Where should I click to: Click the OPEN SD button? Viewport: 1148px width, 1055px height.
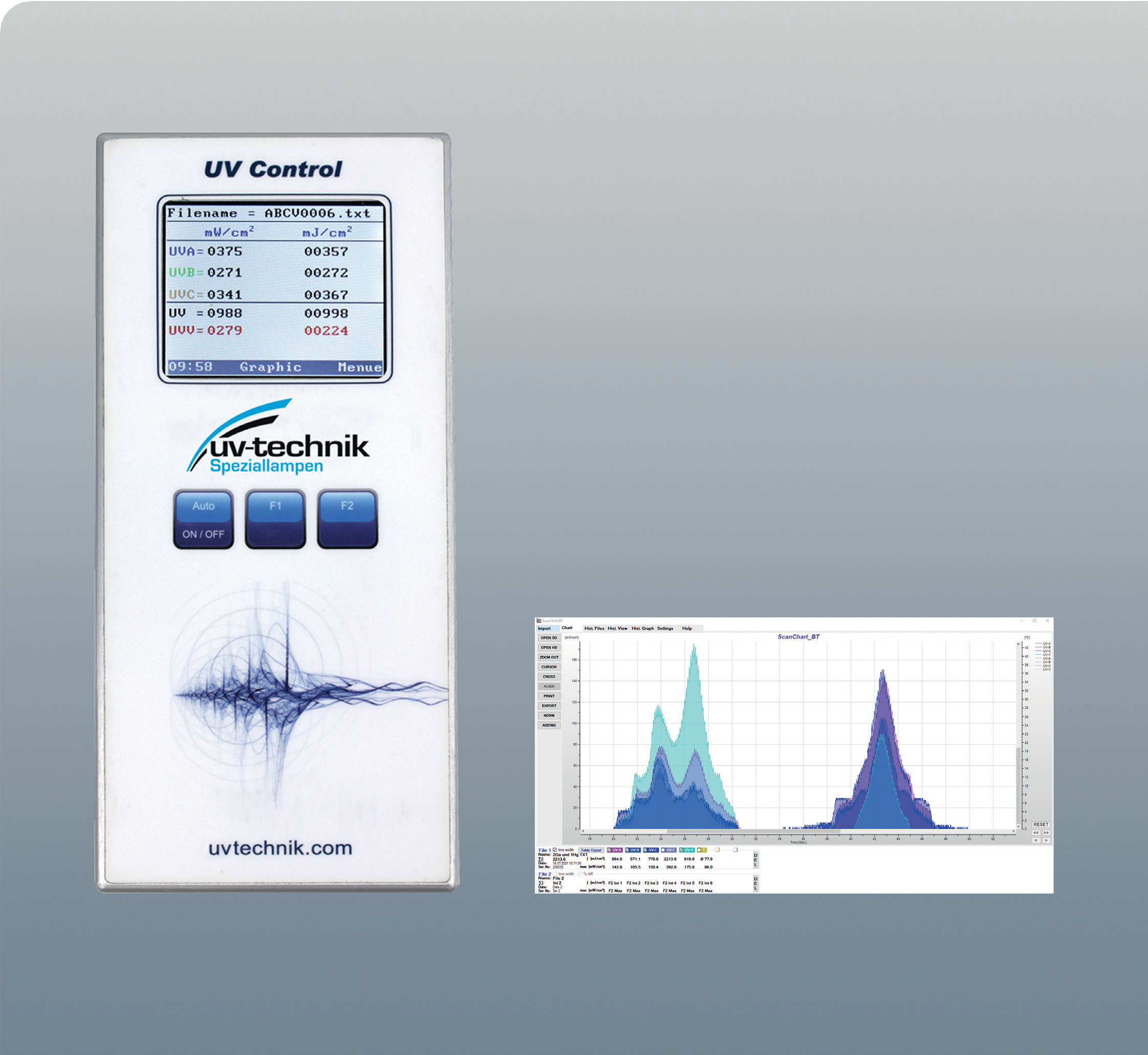click(x=549, y=638)
